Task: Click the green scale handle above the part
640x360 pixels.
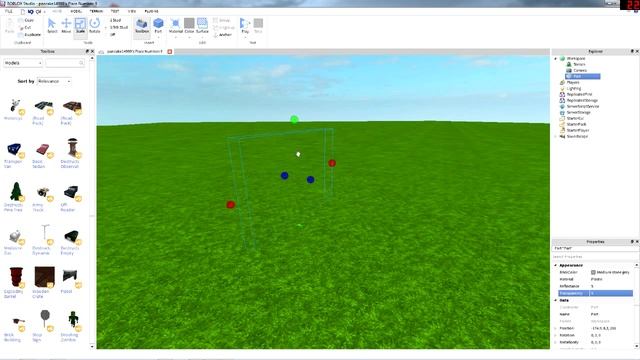Action: click(x=294, y=120)
